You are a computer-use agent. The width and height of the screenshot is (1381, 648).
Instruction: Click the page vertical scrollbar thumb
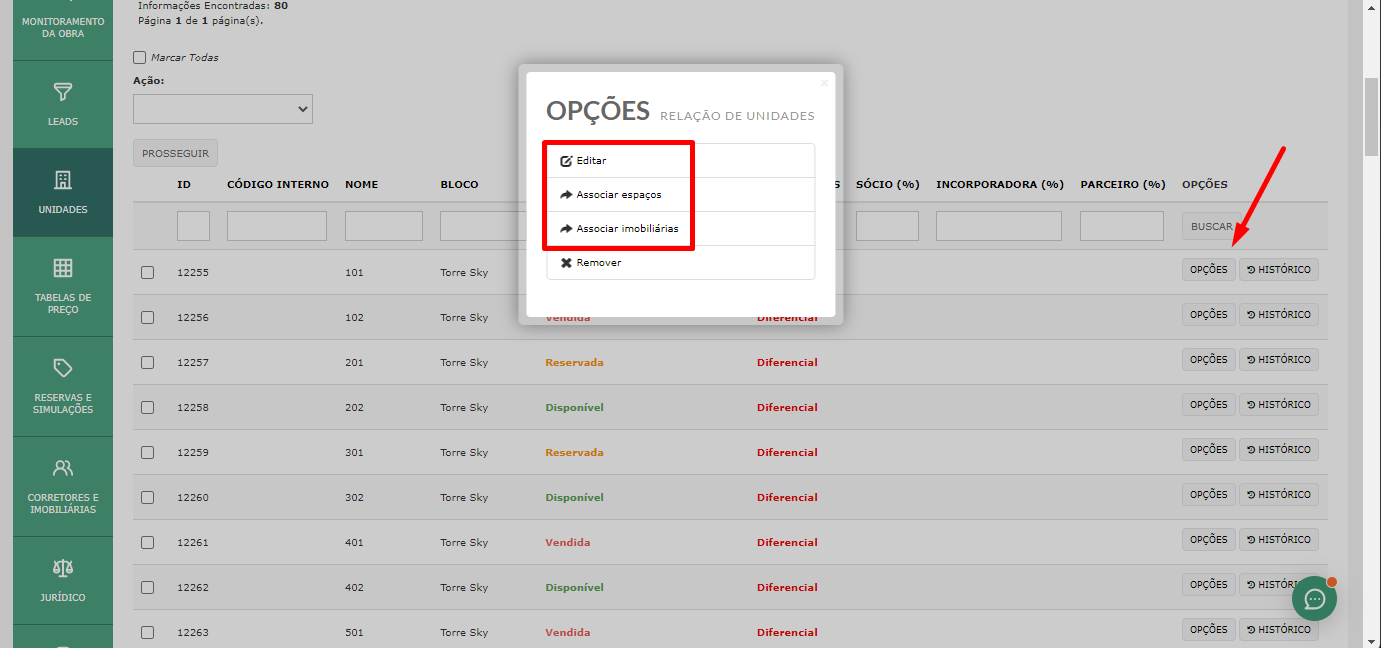(x=1372, y=116)
